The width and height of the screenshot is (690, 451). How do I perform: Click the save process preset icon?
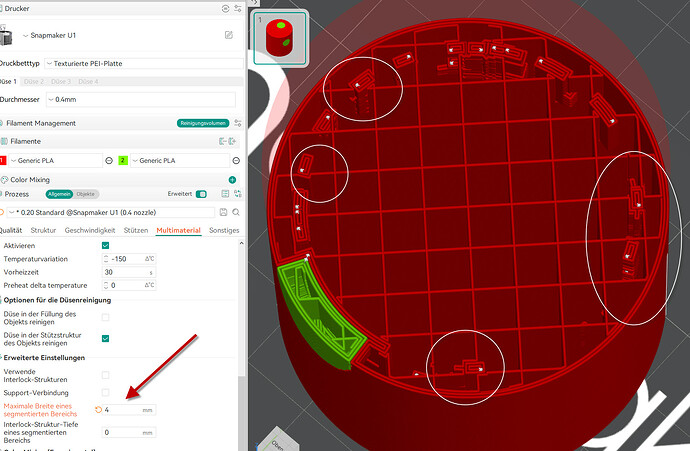(224, 212)
